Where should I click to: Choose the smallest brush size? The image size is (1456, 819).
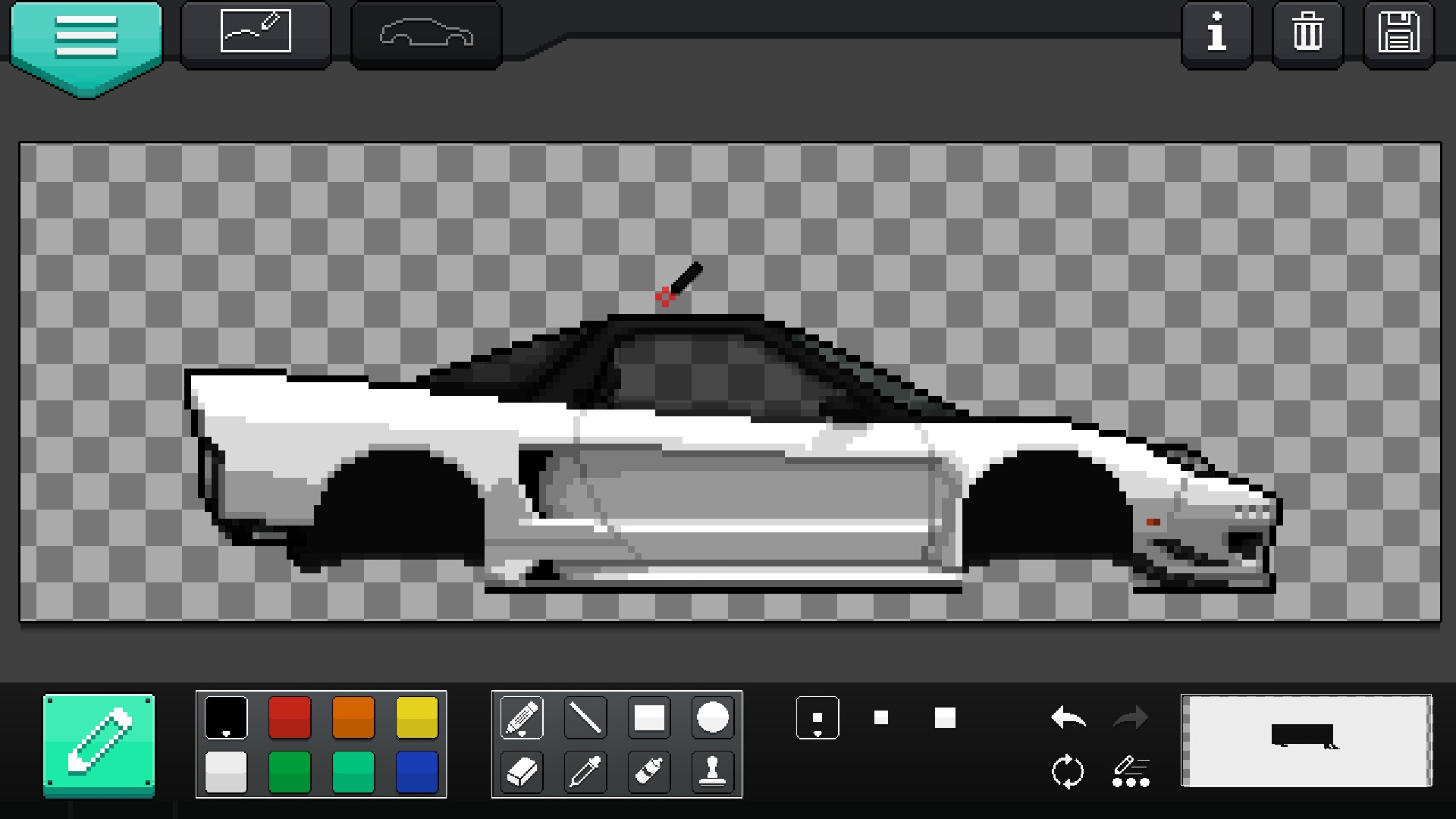pyautogui.click(x=817, y=717)
